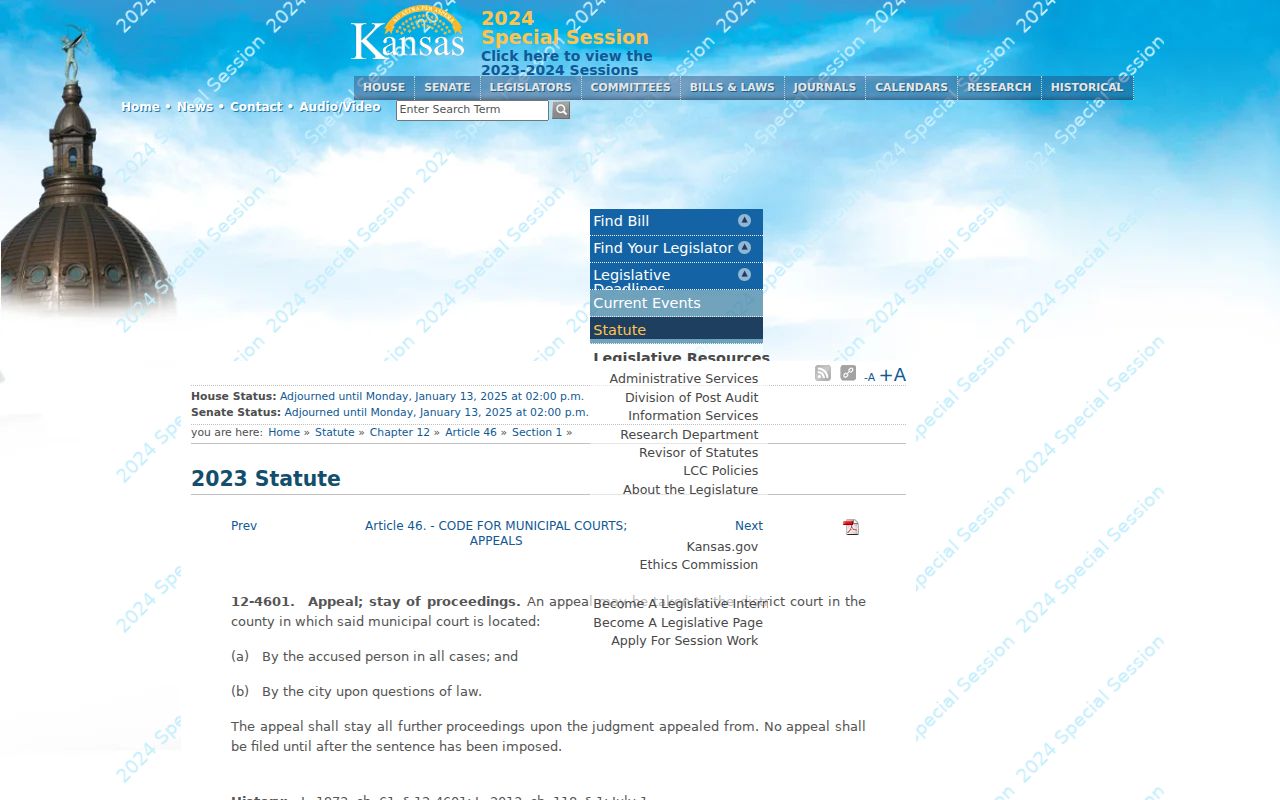The height and width of the screenshot is (800, 1280).
Task: Open the RESEARCH menu
Action: point(999,87)
